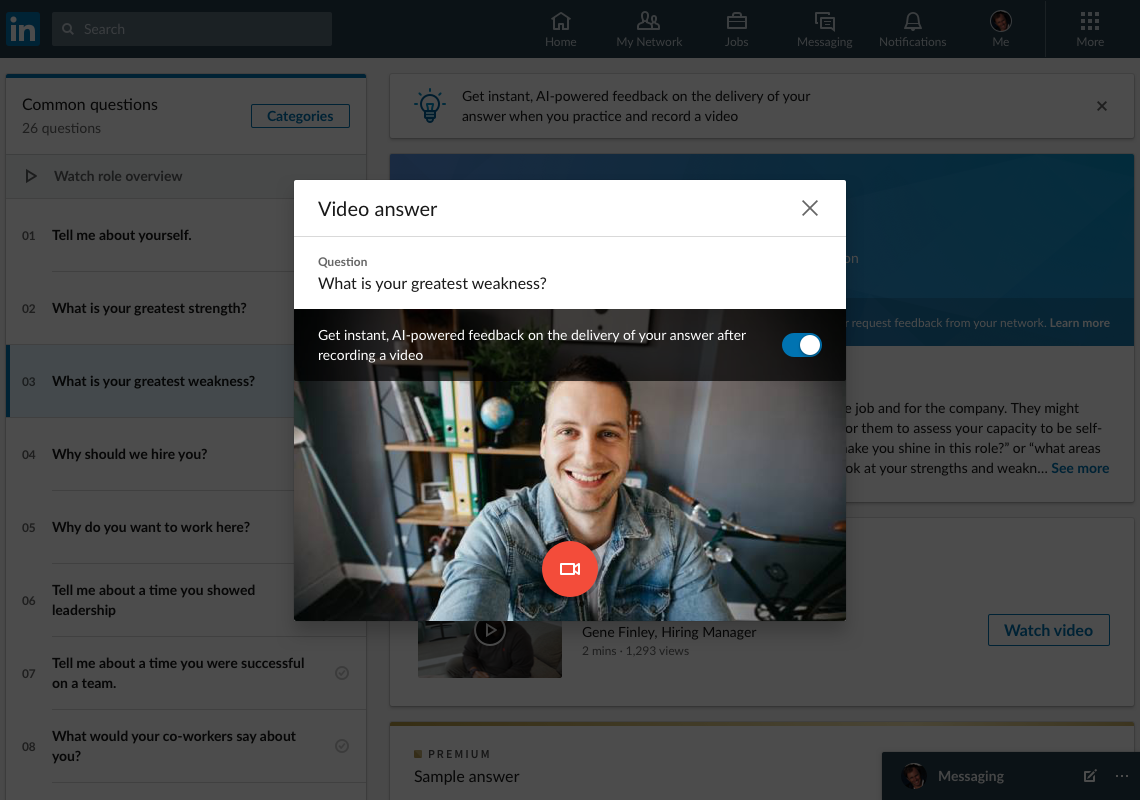Screen dimensions: 1140x800
Task: Open Messaging from the top navigation
Action: click(x=824, y=29)
